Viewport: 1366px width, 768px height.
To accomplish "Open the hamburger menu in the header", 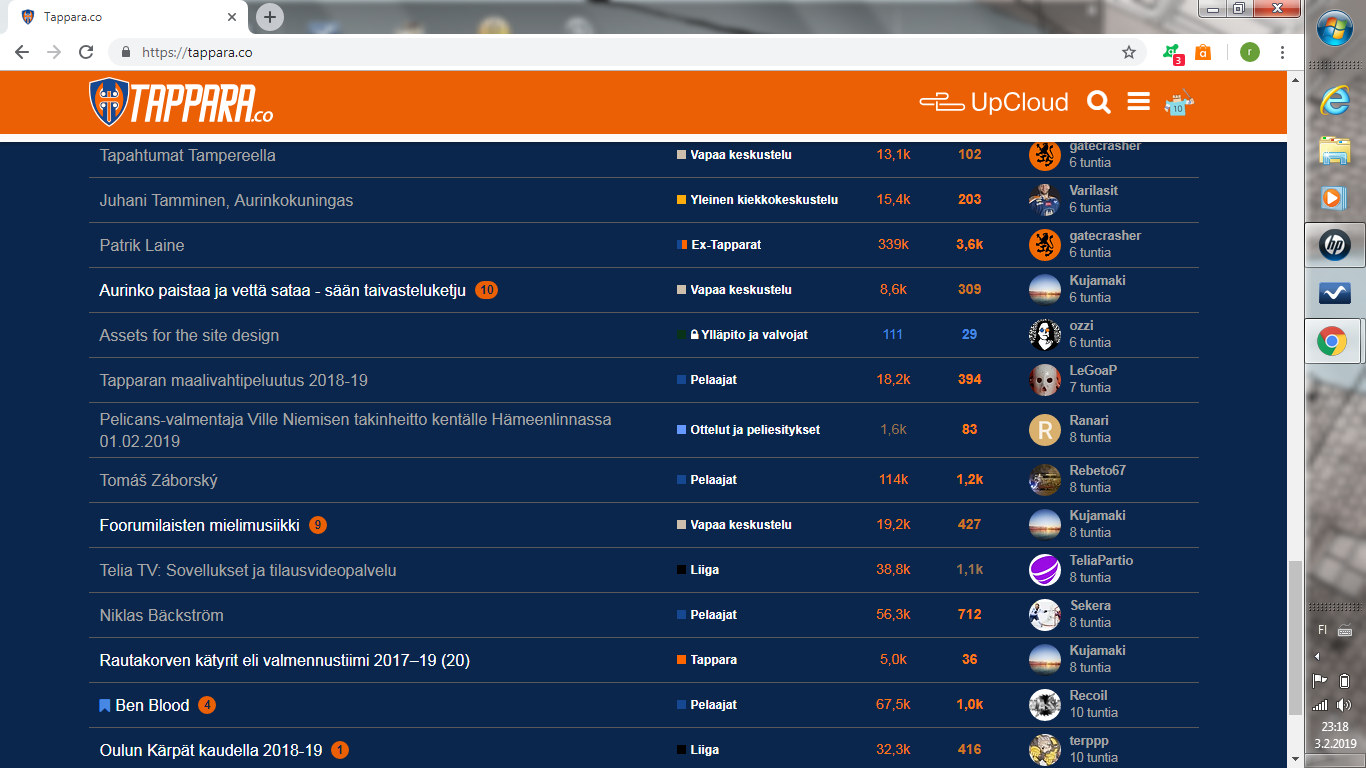I will click(1138, 102).
